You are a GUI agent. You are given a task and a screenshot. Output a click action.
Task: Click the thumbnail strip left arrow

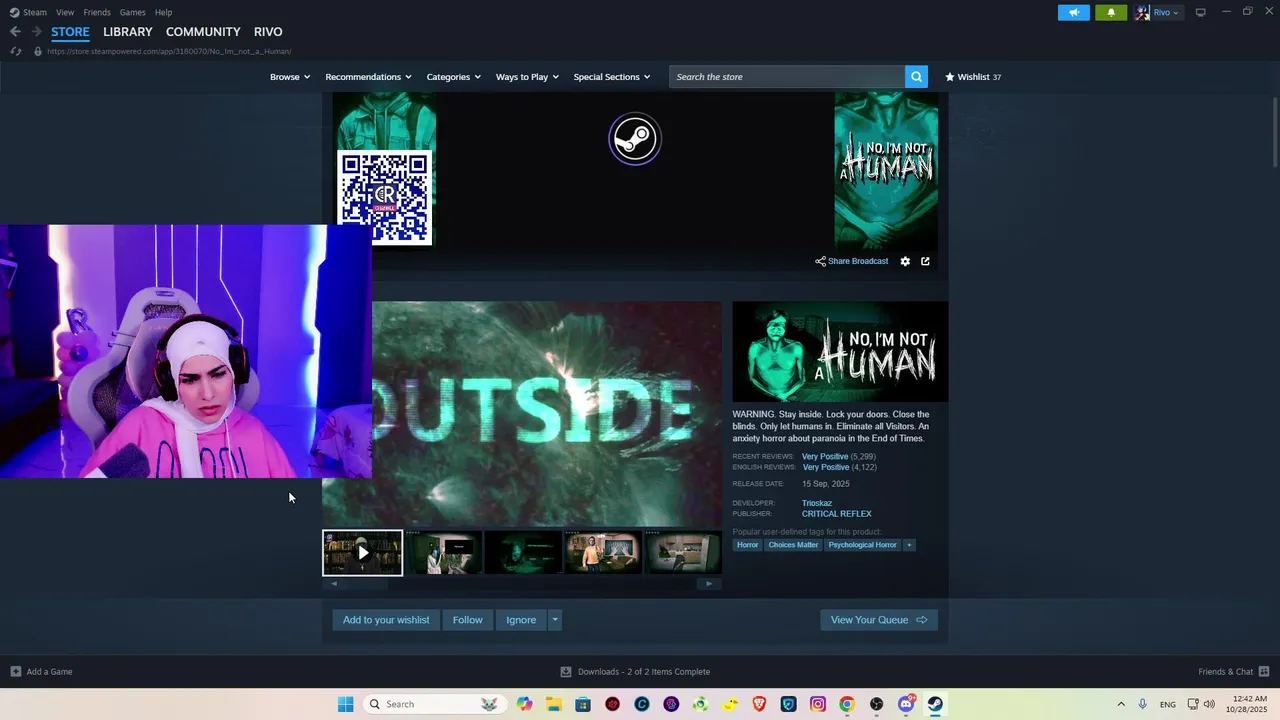334,584
